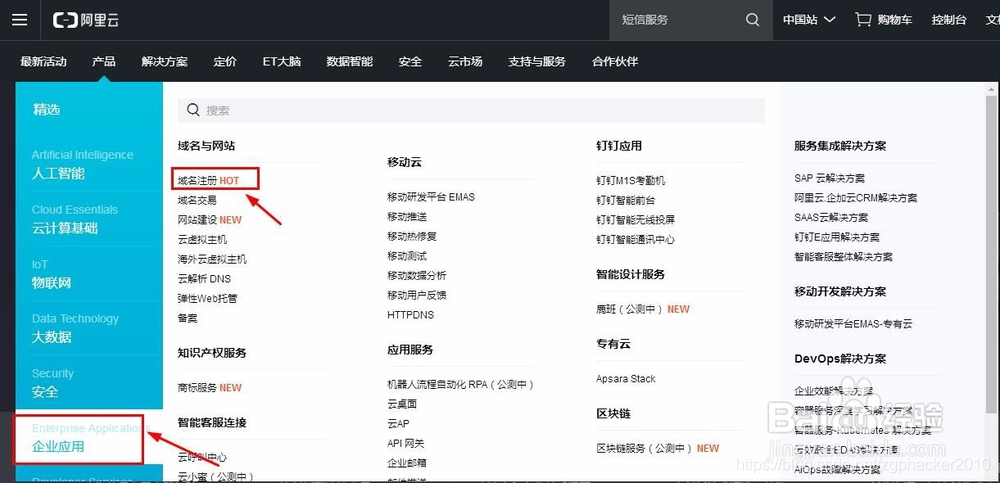Select 最新活动 in the nav bar
Screen dimensions: 1000x483
(43, 62)
